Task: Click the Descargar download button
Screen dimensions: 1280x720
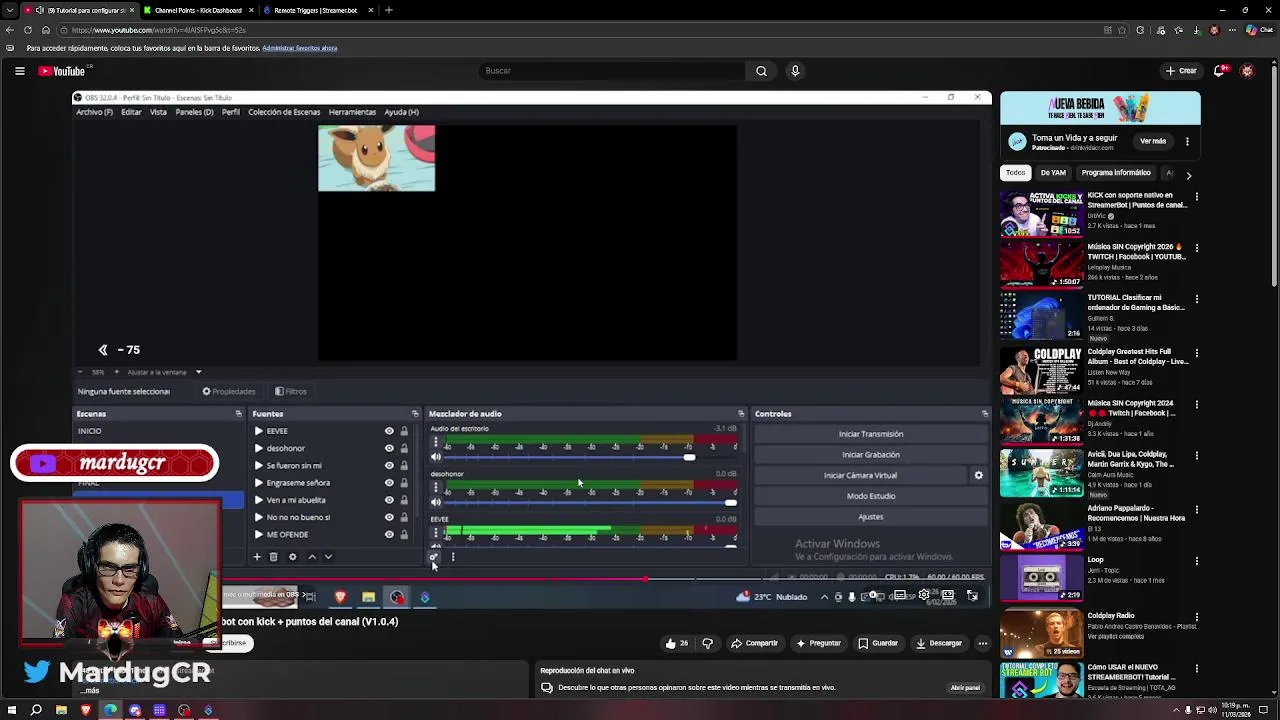Action: pyautogui.click(x=938, y=643)
